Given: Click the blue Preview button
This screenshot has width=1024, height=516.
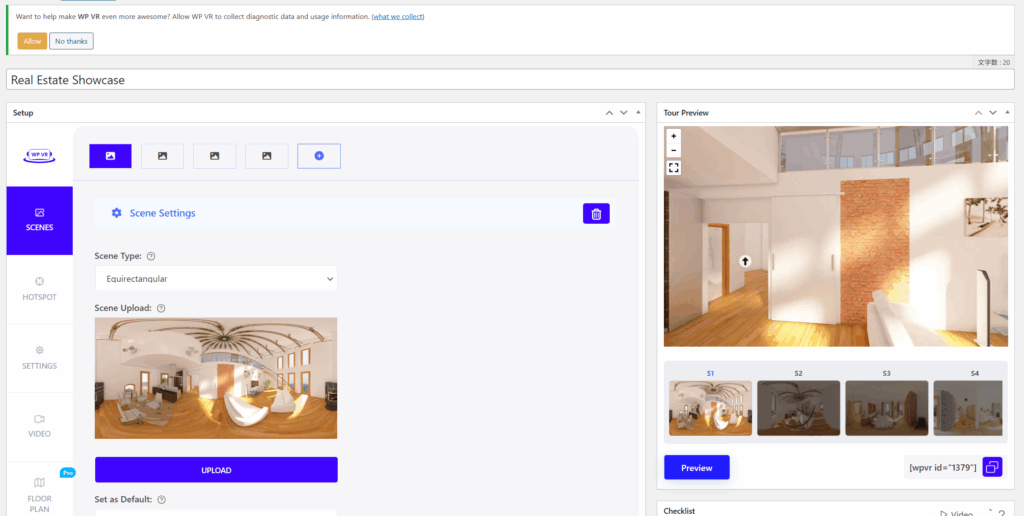Looking at the screenshot, I should [x=697, y=468].
